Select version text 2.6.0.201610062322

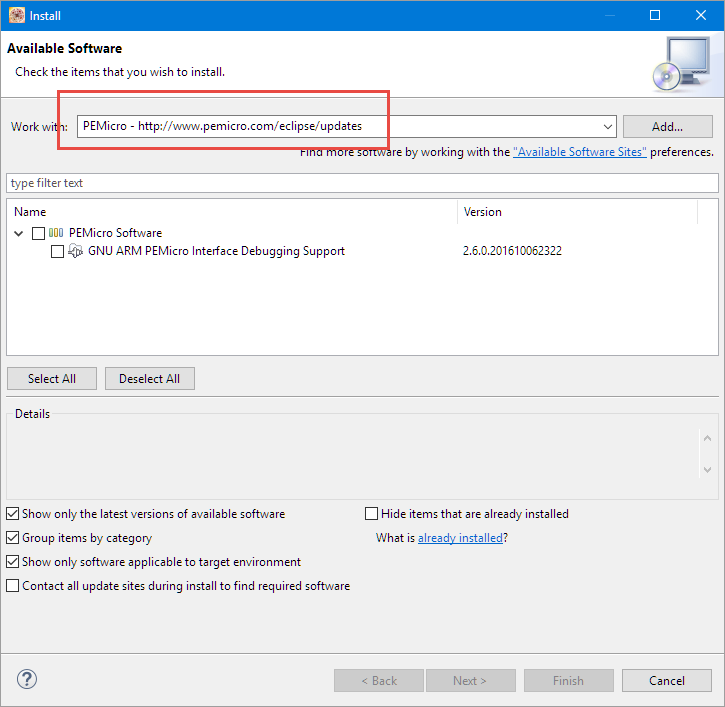pos(512,251)
